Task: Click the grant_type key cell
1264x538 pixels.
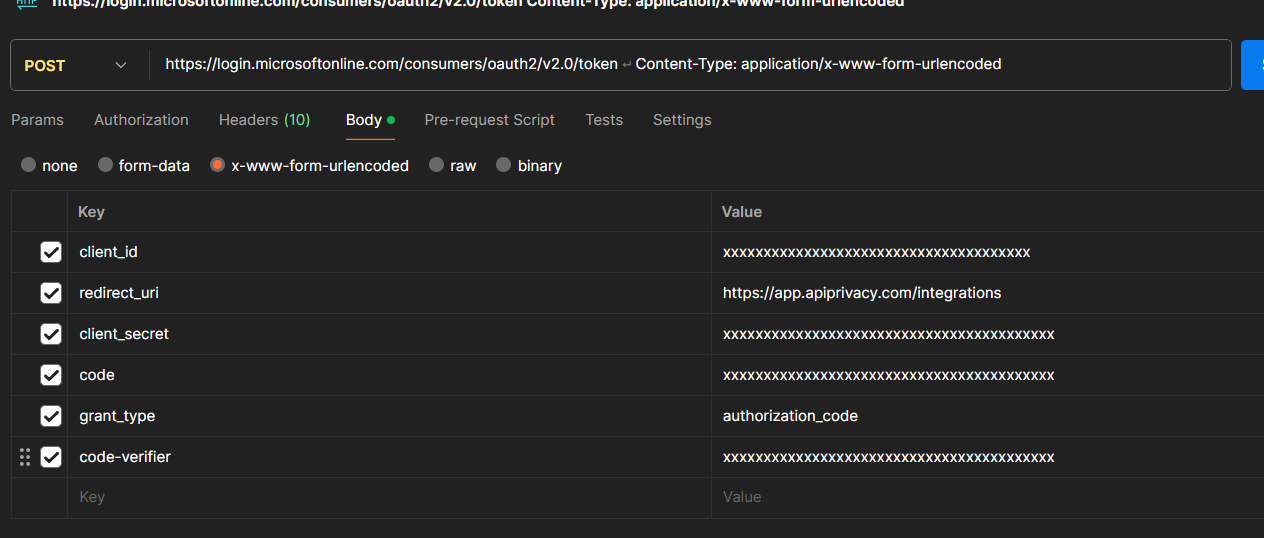Action: [389, 416]
